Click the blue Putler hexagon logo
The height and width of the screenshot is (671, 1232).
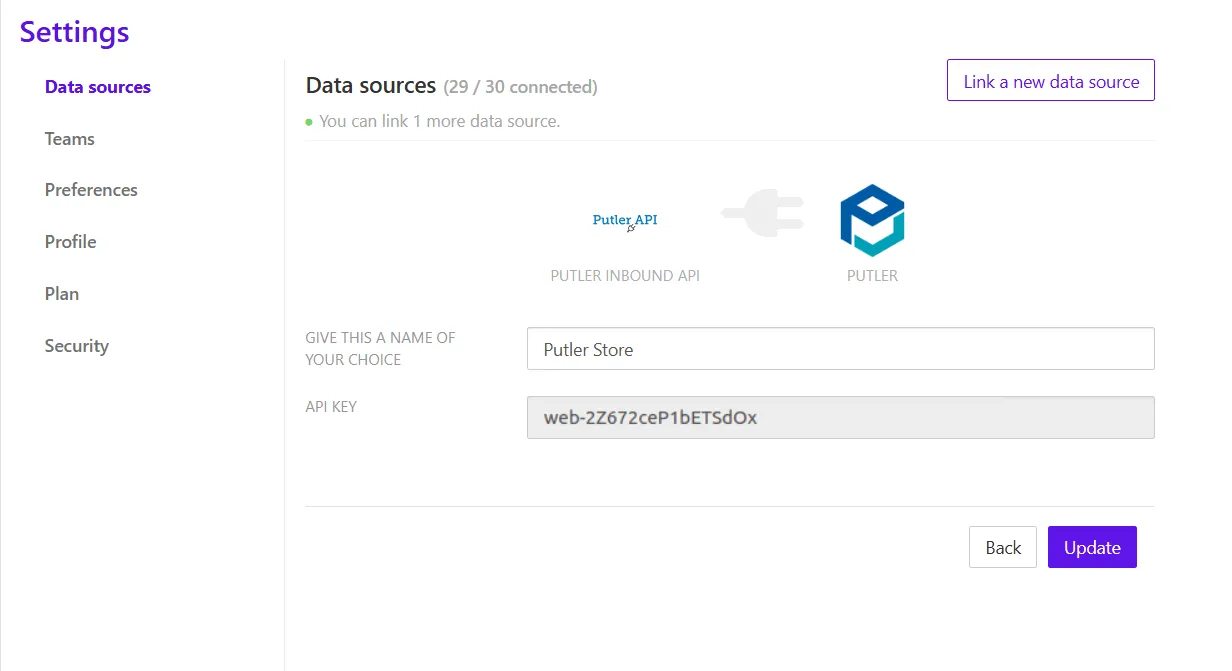click(872, 220)
